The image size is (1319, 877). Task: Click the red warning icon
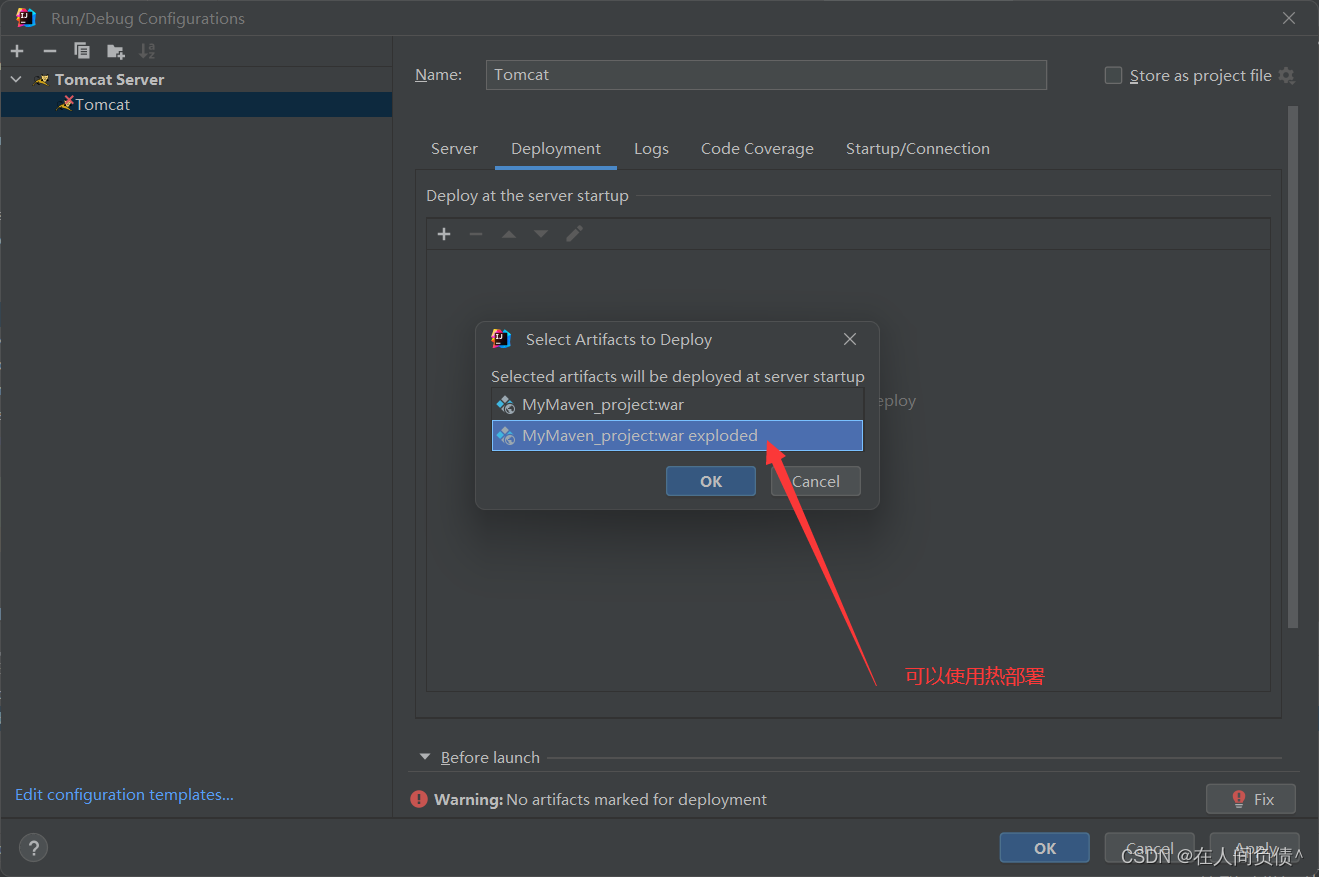(x=419, y=799)
